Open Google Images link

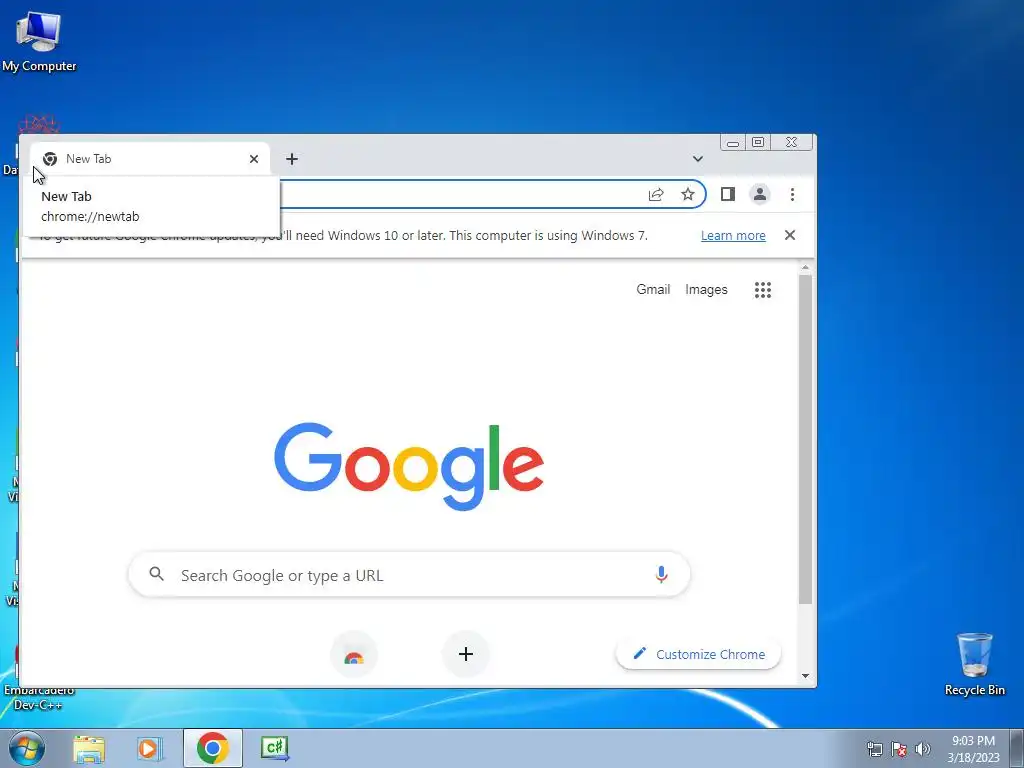(x=706, y=289)
